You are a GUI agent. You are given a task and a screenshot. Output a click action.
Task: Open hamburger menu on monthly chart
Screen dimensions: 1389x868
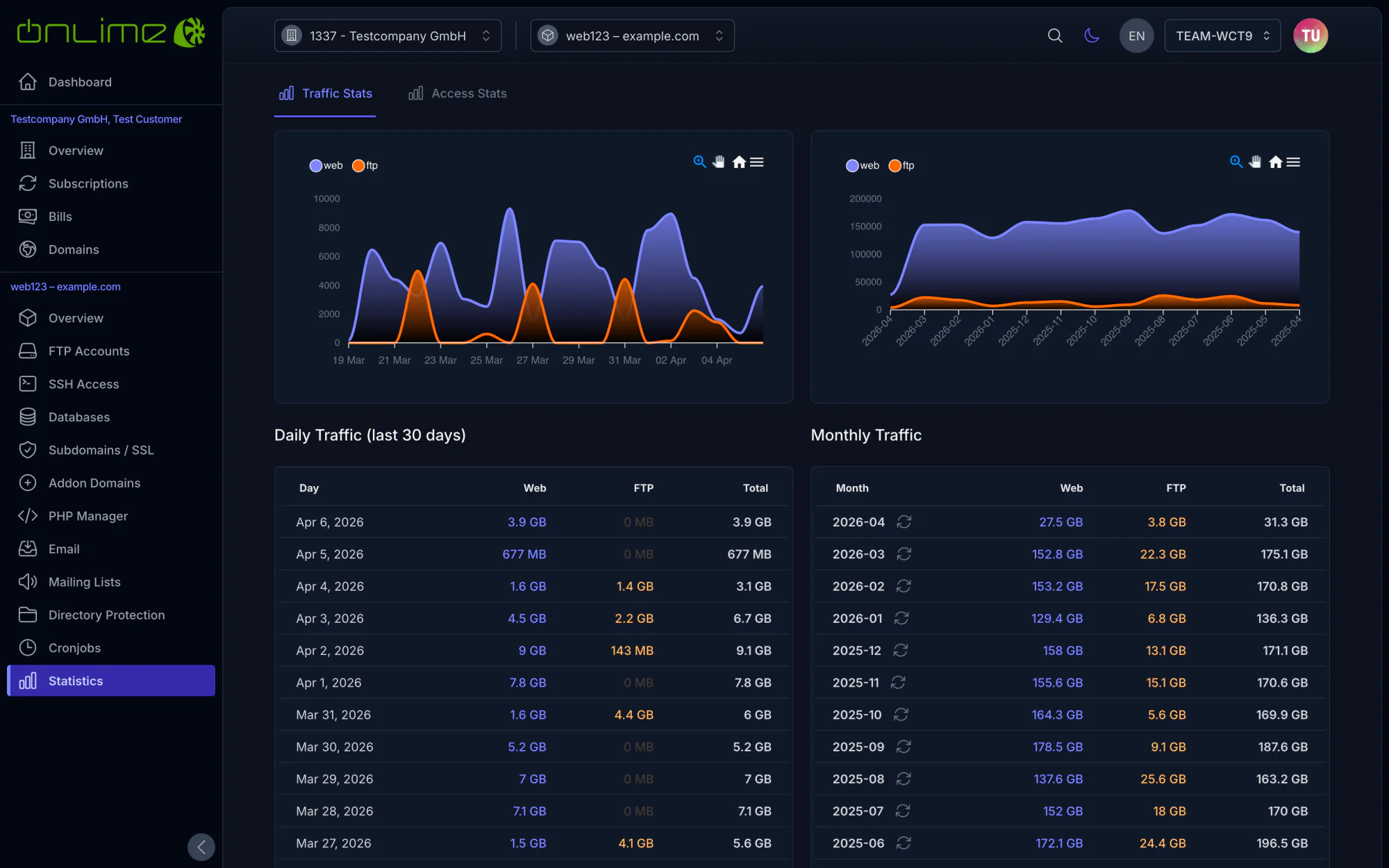1293,162
